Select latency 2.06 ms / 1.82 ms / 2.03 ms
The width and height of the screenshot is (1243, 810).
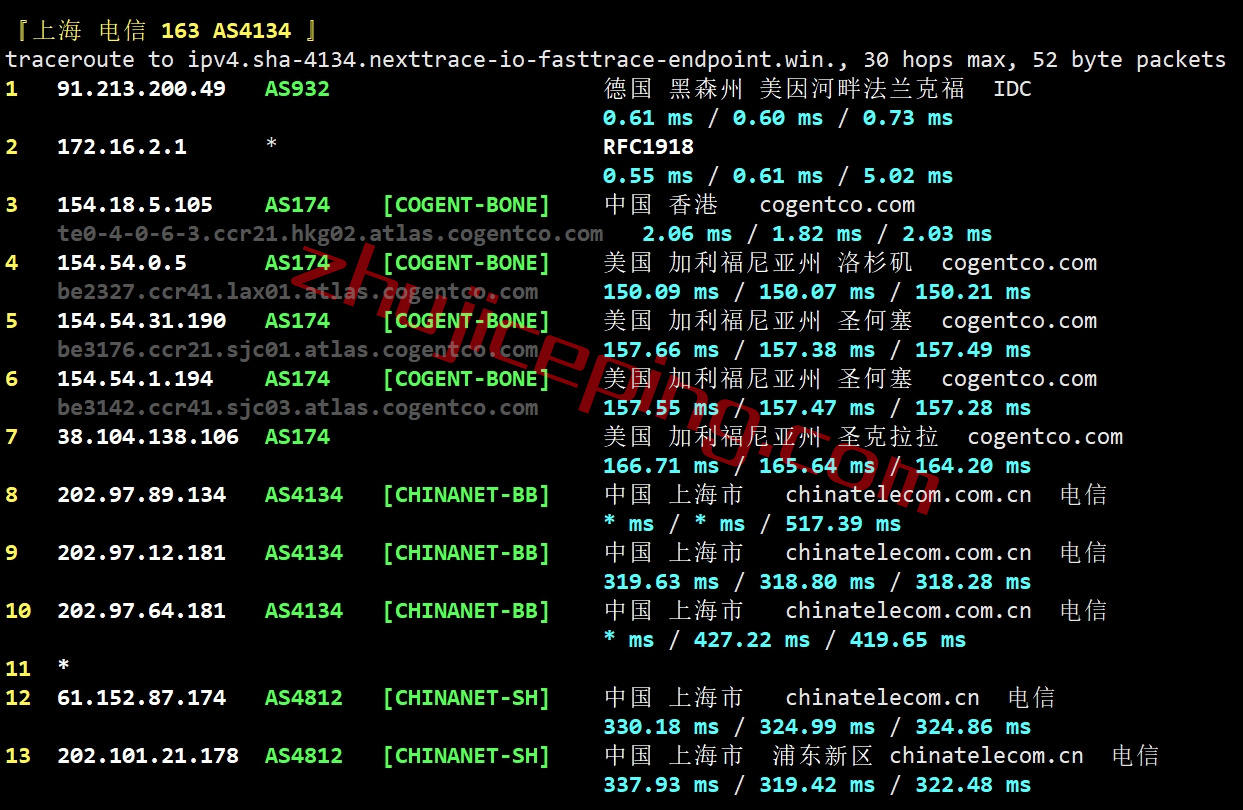click(x=817, y=234)
